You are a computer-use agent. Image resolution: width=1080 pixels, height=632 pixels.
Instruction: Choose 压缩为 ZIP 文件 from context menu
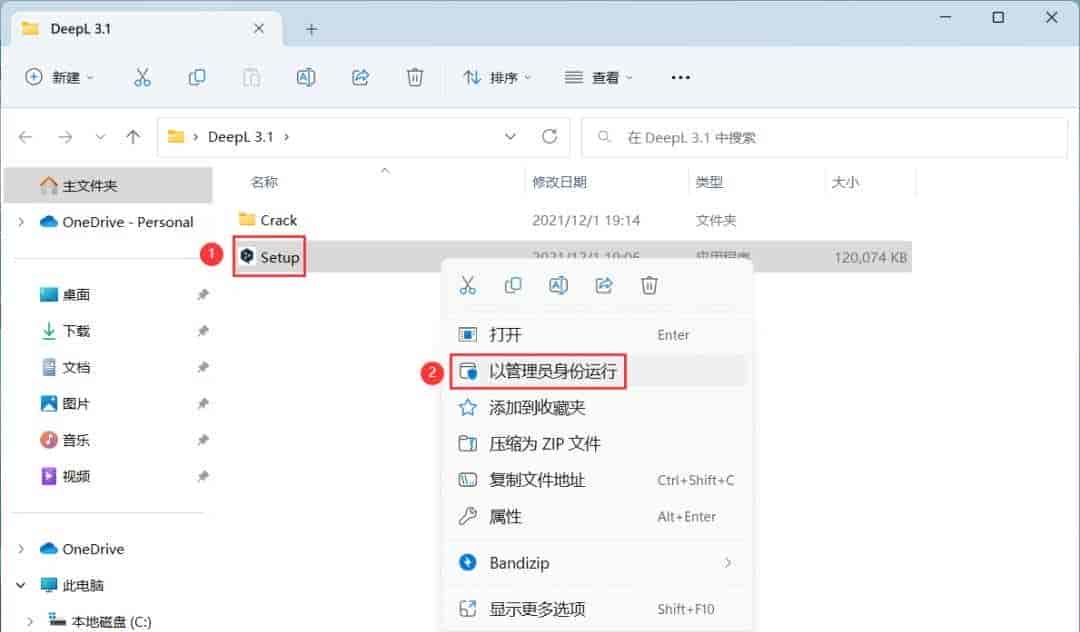598,443
